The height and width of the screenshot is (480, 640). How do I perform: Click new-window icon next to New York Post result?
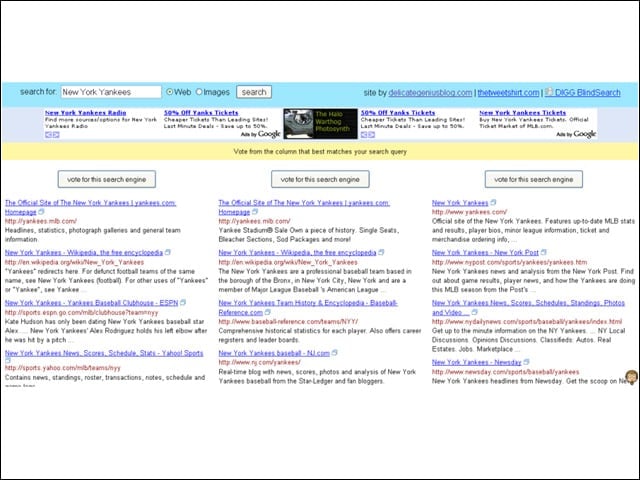(x=543, y=252)
